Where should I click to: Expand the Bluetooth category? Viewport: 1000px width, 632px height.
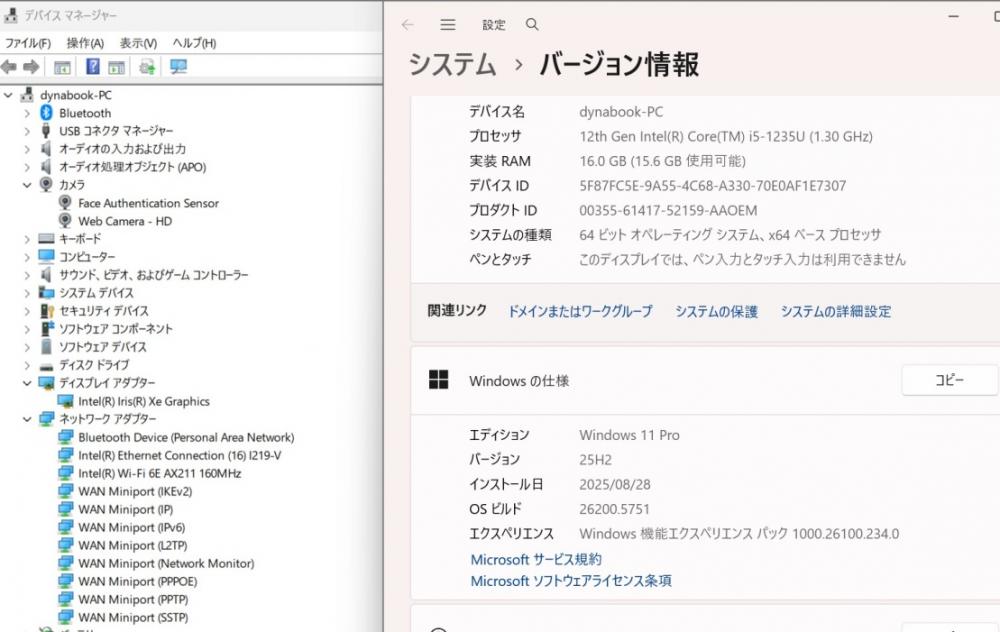point(27,113)
